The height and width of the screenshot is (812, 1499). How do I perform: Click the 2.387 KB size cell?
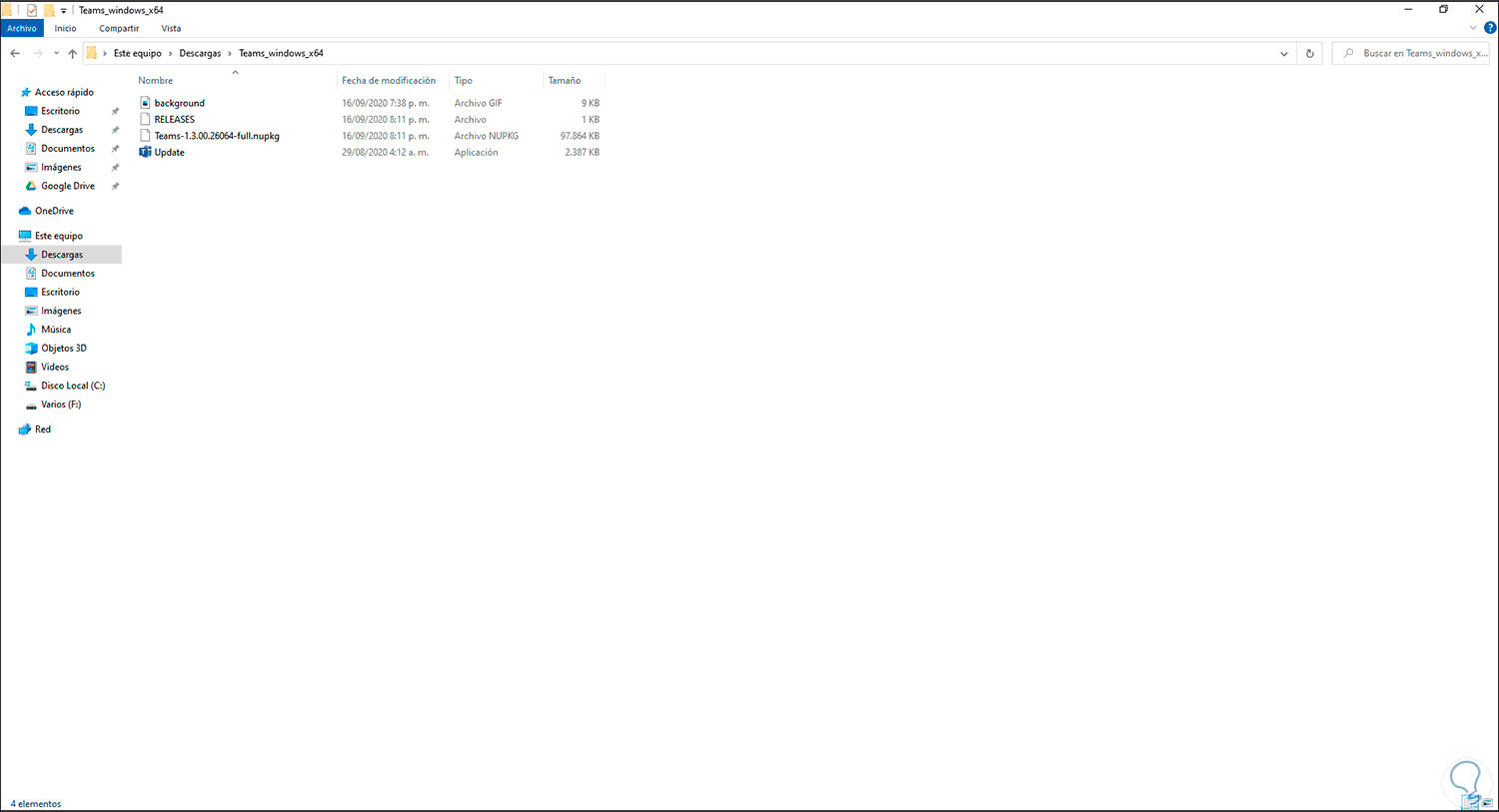(583, 152)
